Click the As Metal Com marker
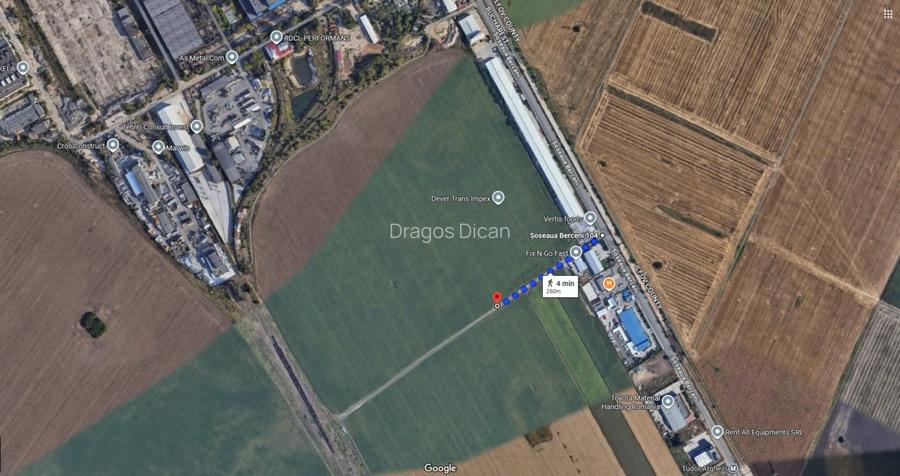This screenshot has height=476, width=900. point(232,57)
